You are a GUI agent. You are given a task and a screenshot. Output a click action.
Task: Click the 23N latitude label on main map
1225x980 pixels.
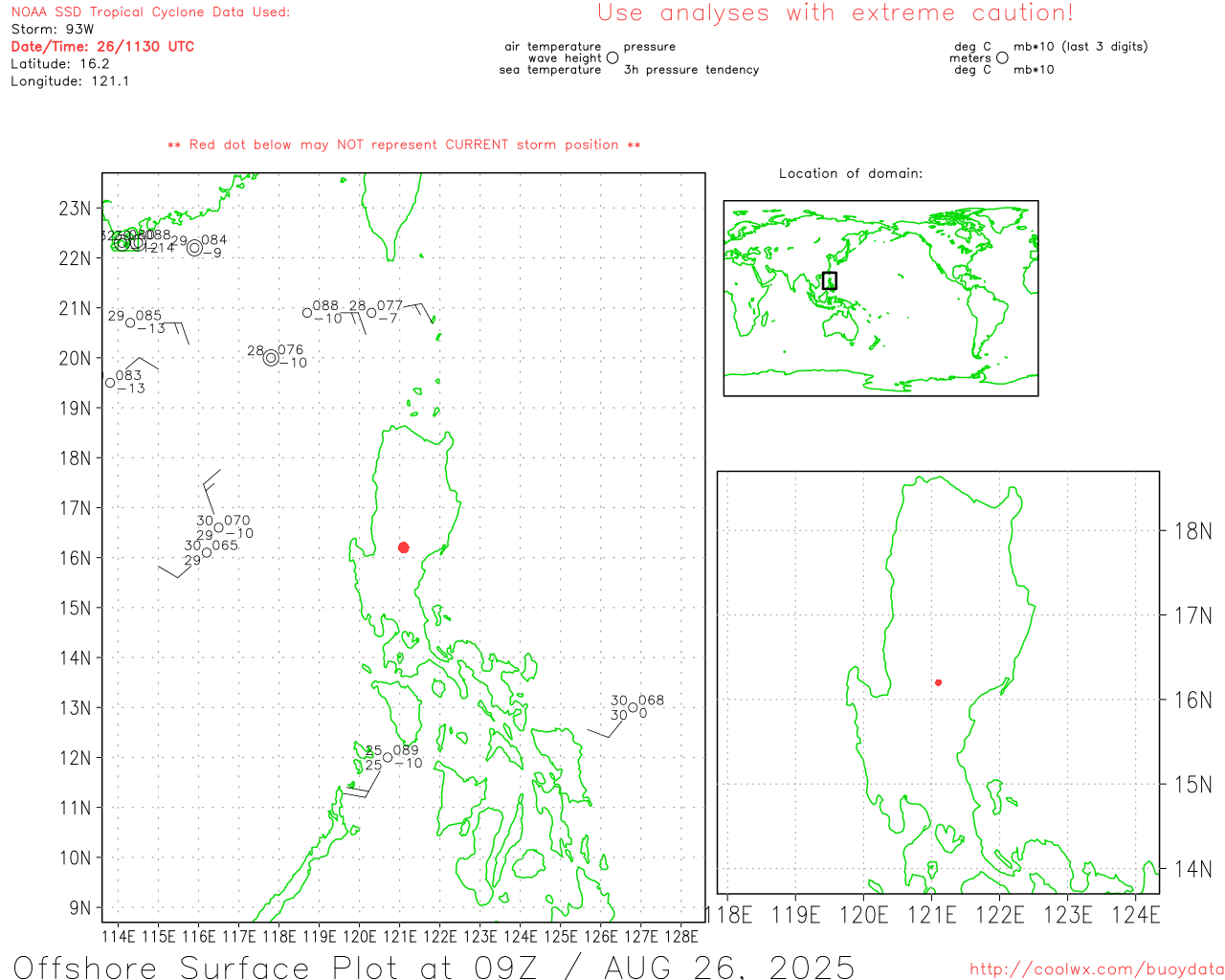[x=76, y=209]
